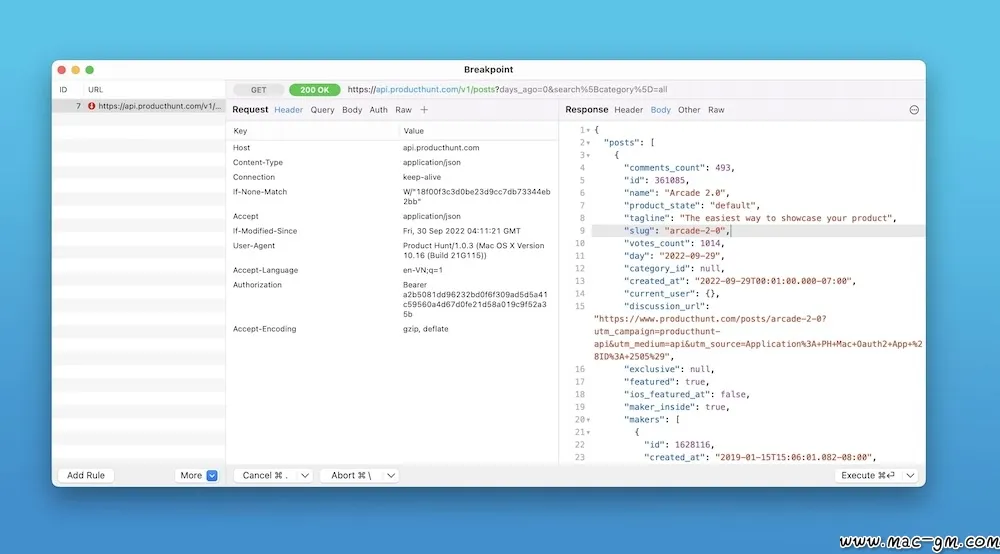This screenshot has height=554, width=1000.
Task: Expand the Cancel options chevron
Action: click(x=305, y=476)
